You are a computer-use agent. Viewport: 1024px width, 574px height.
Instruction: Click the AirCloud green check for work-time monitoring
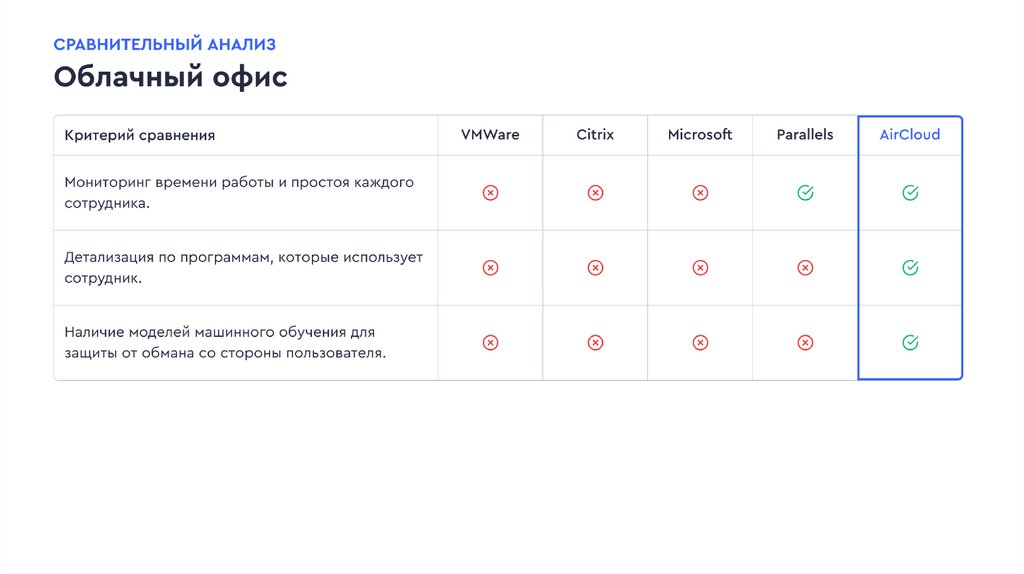pyautogui.click(x=910, y=193)
